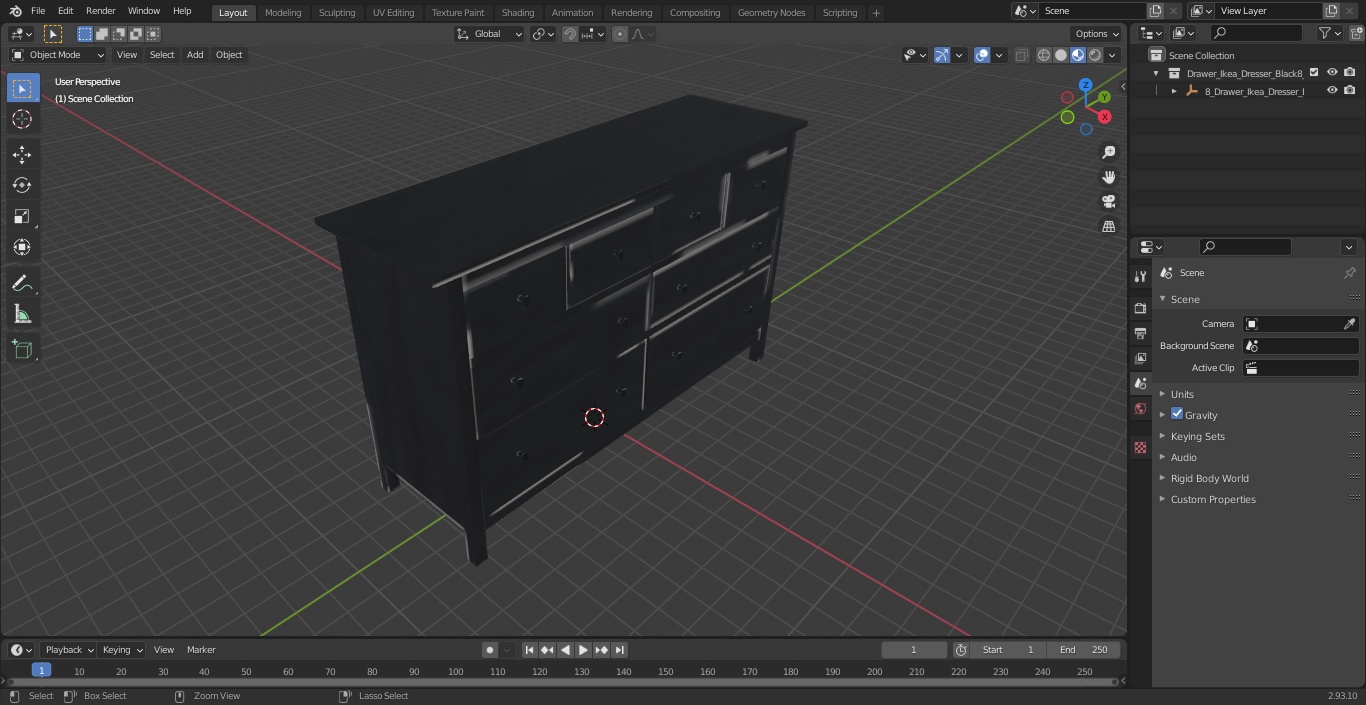Image resolution: width=1366 pixels, height=705 pixels.
Task: Toggle auto keying record button
Action: point(490,650)
